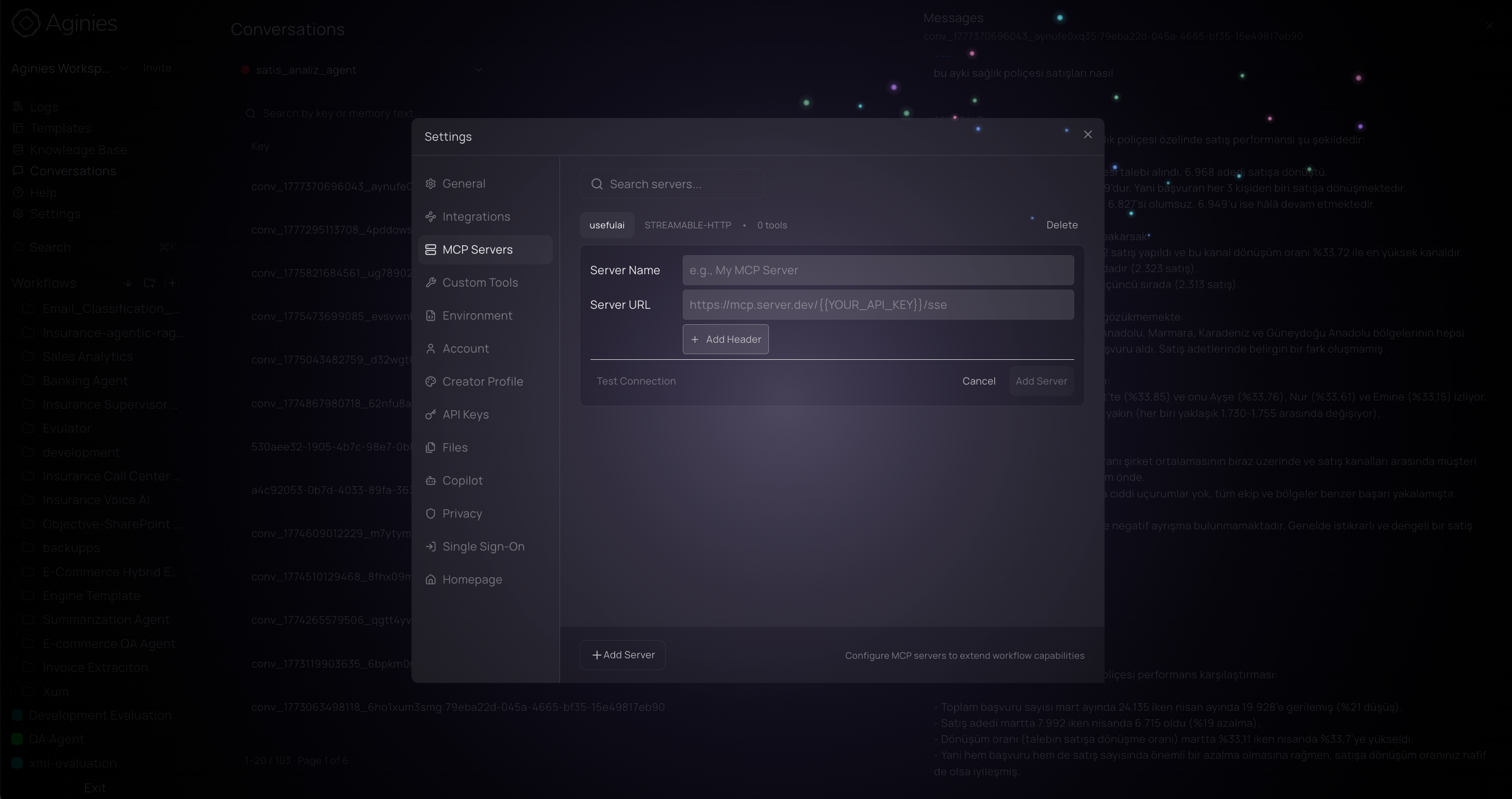Open Privacy settings section

pos(485,513)
